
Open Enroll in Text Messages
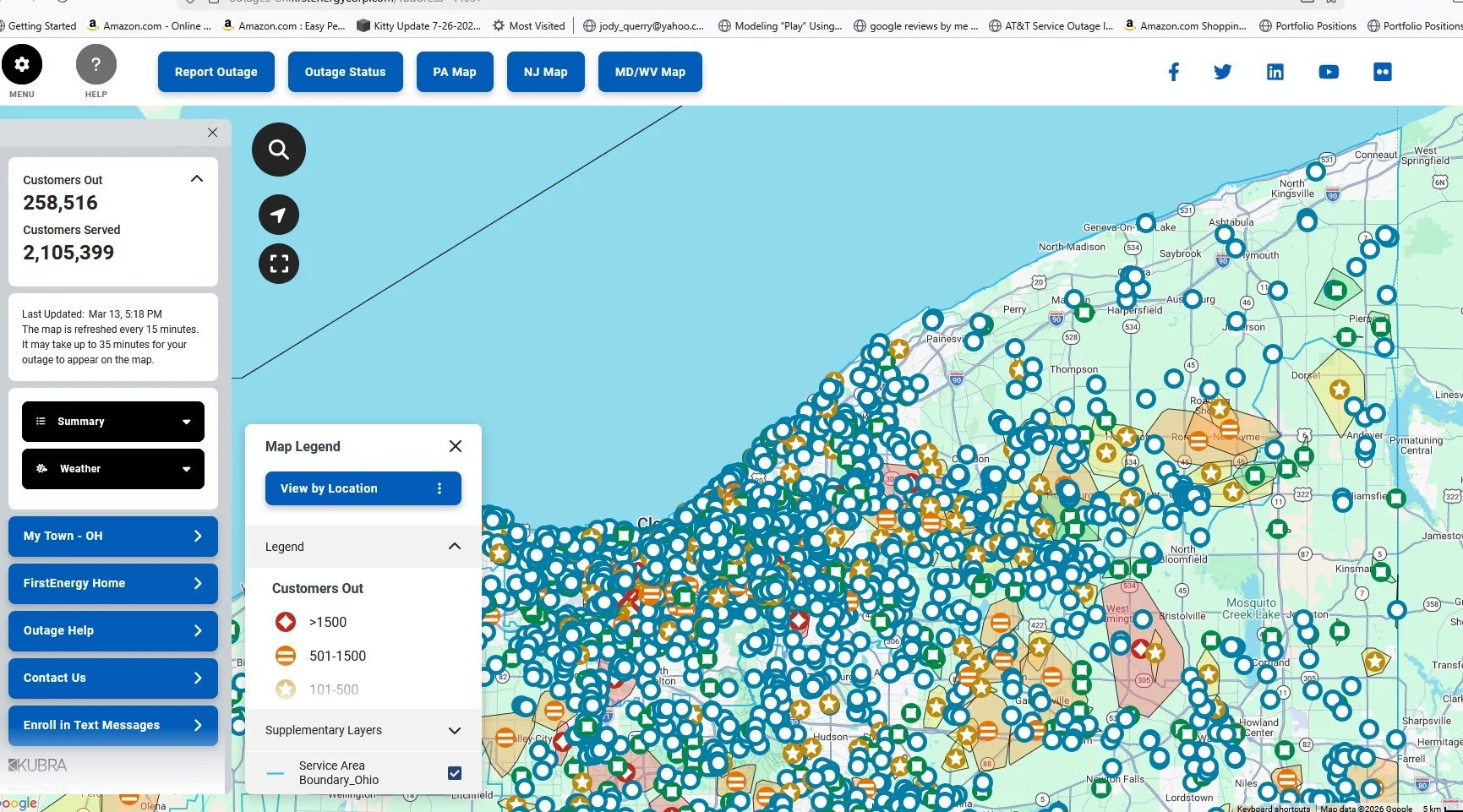pos(113,725)
